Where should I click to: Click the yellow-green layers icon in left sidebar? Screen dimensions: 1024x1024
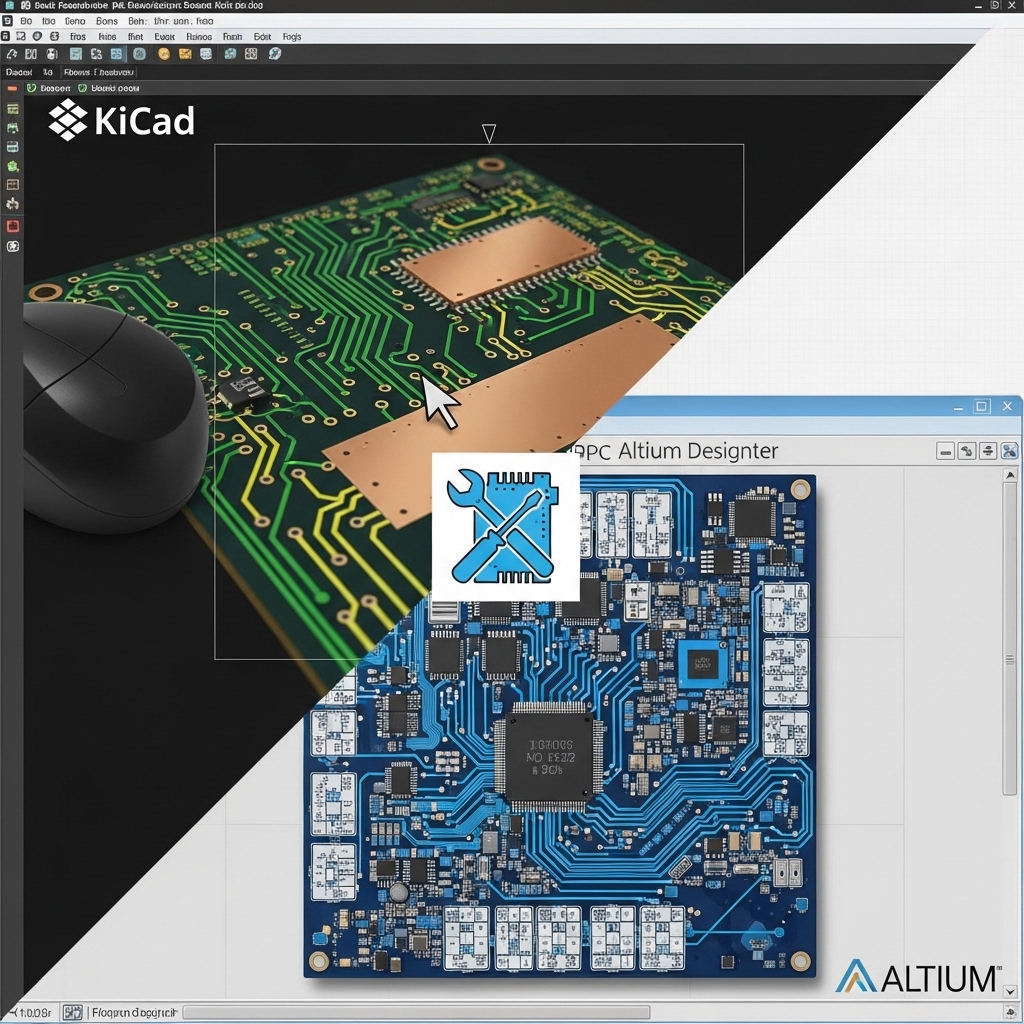12,109
